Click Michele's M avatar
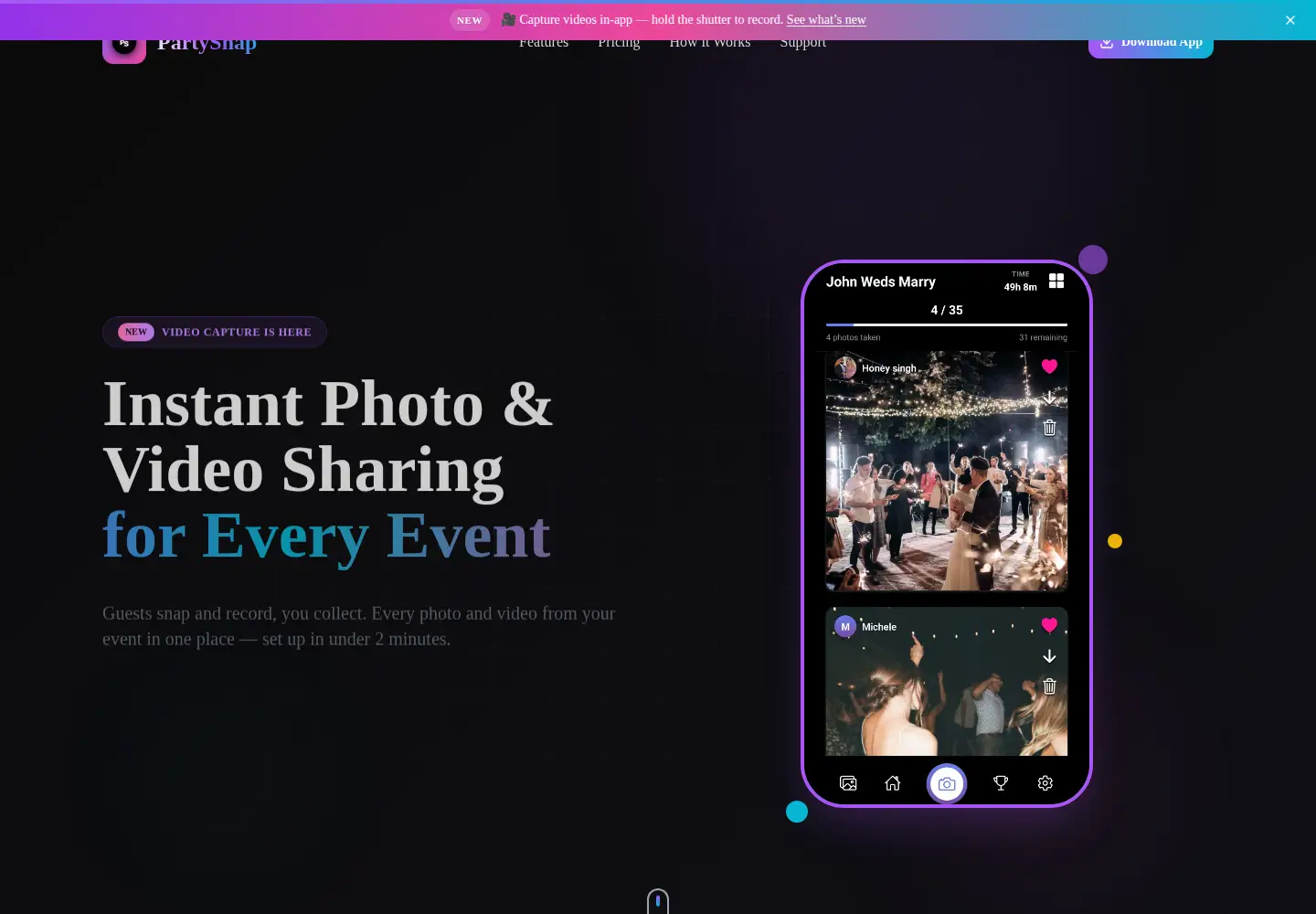Viewport: 1316px width, 914px height. (845, 626)
